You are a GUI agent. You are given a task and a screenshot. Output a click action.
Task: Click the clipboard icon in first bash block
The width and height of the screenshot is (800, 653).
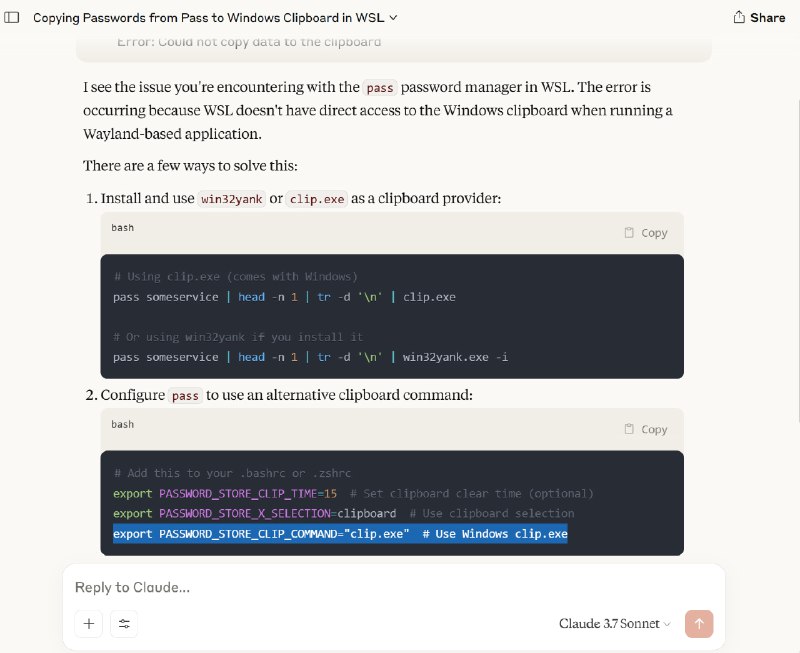pyautogui.click(x=629, y=233)
